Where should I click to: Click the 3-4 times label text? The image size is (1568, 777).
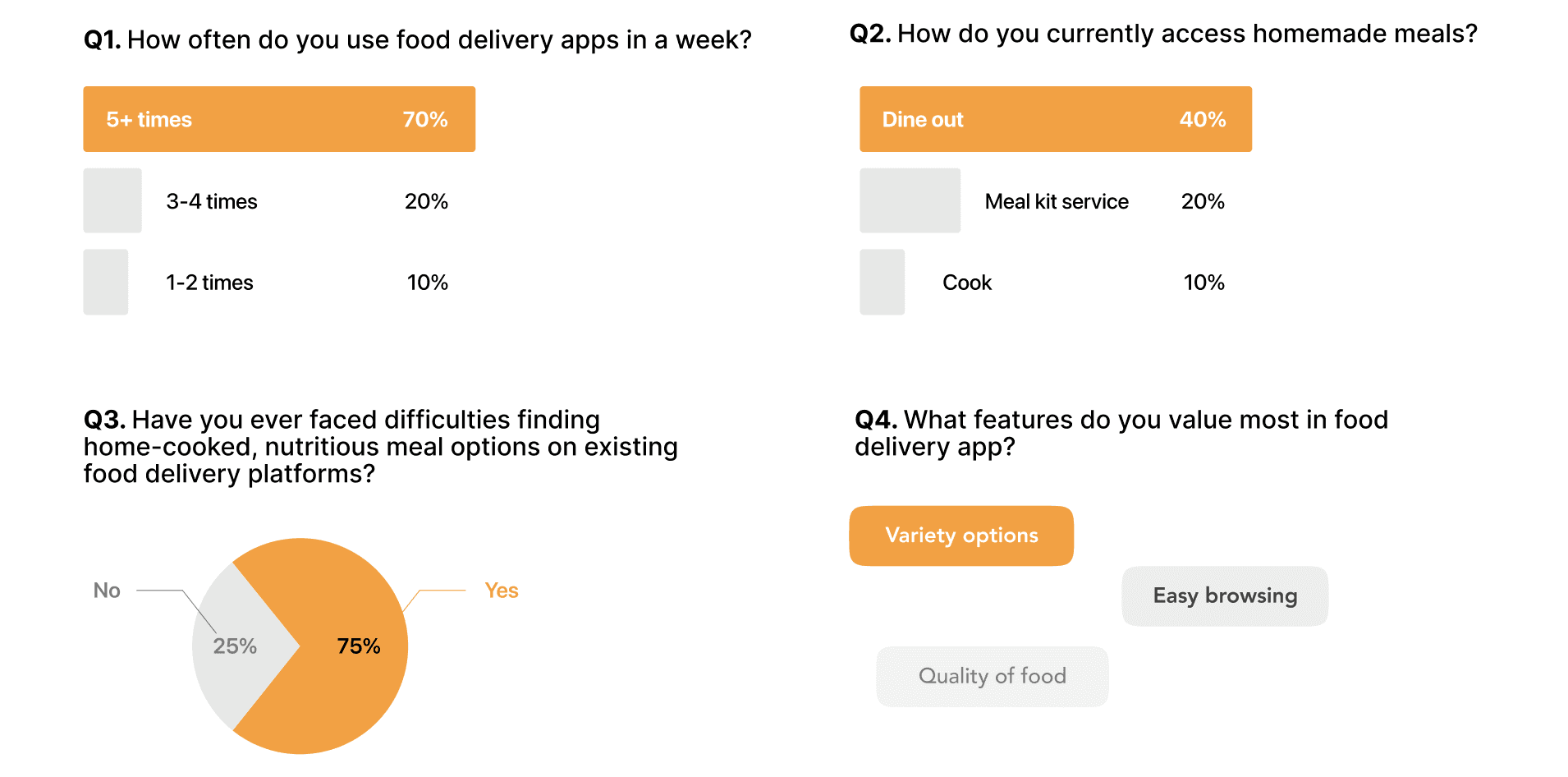tap(212, 201)
